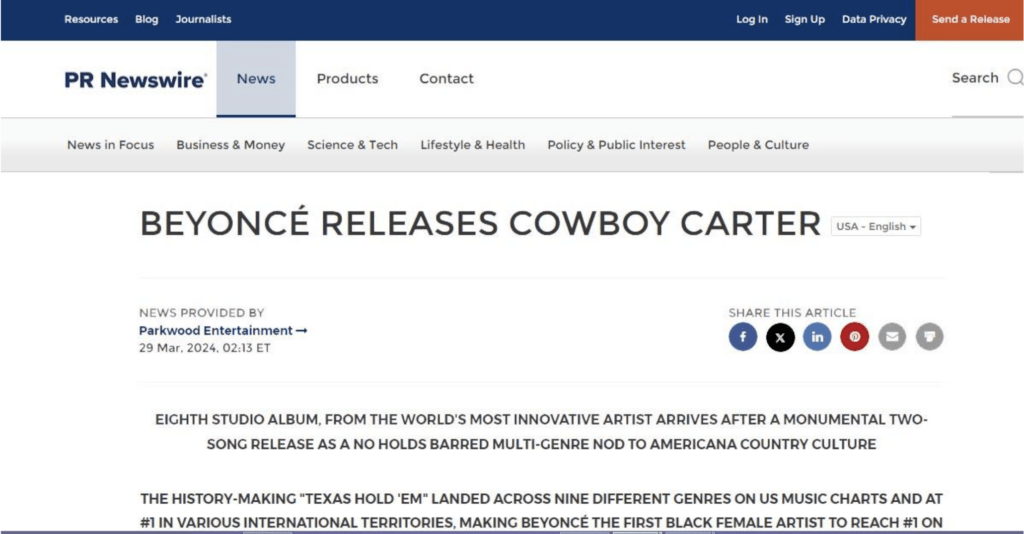
Task: Click the Log In link
Action: click(x=752, y=20)
